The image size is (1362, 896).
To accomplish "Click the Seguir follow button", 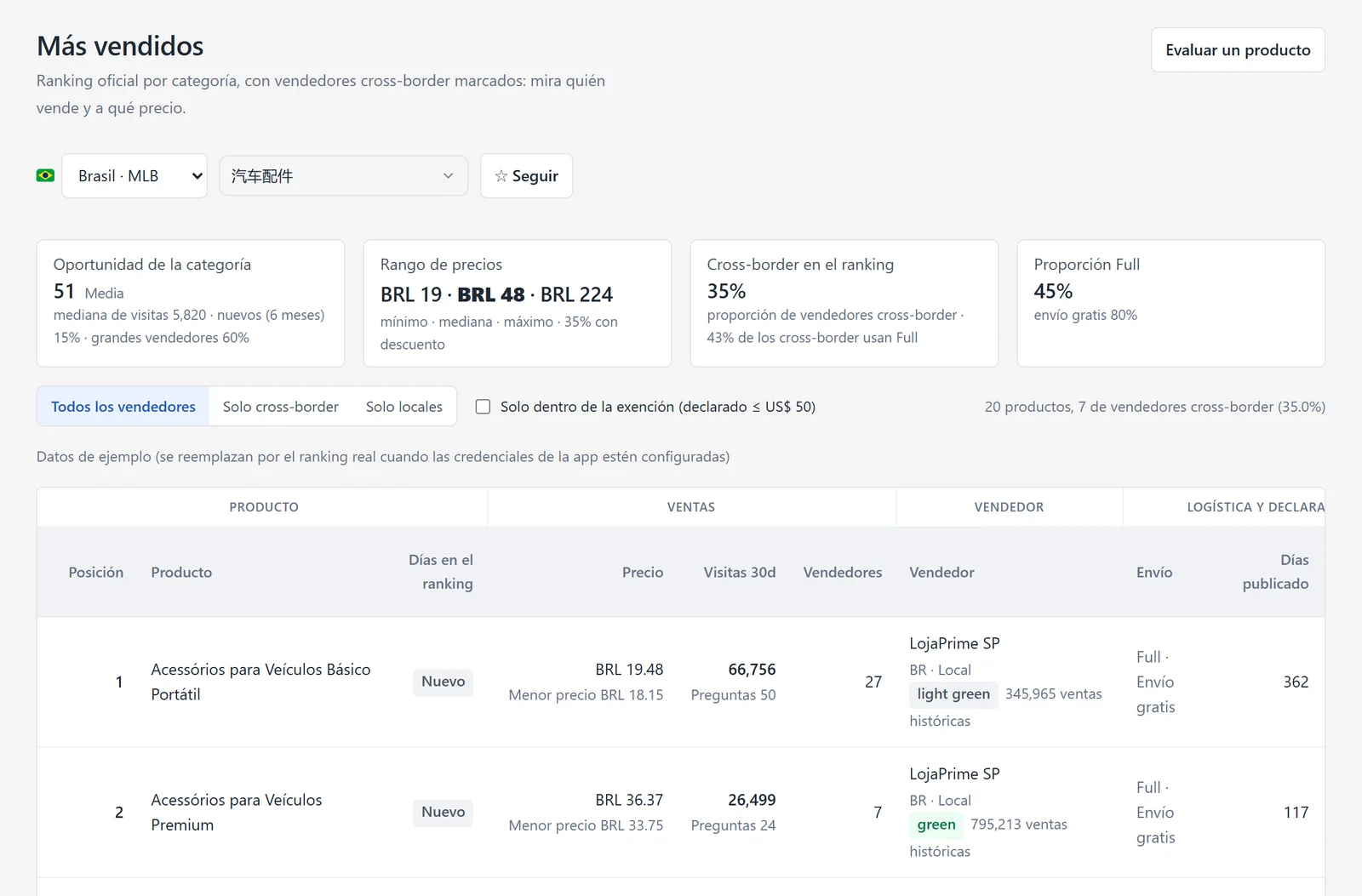I will pos(526,176).
